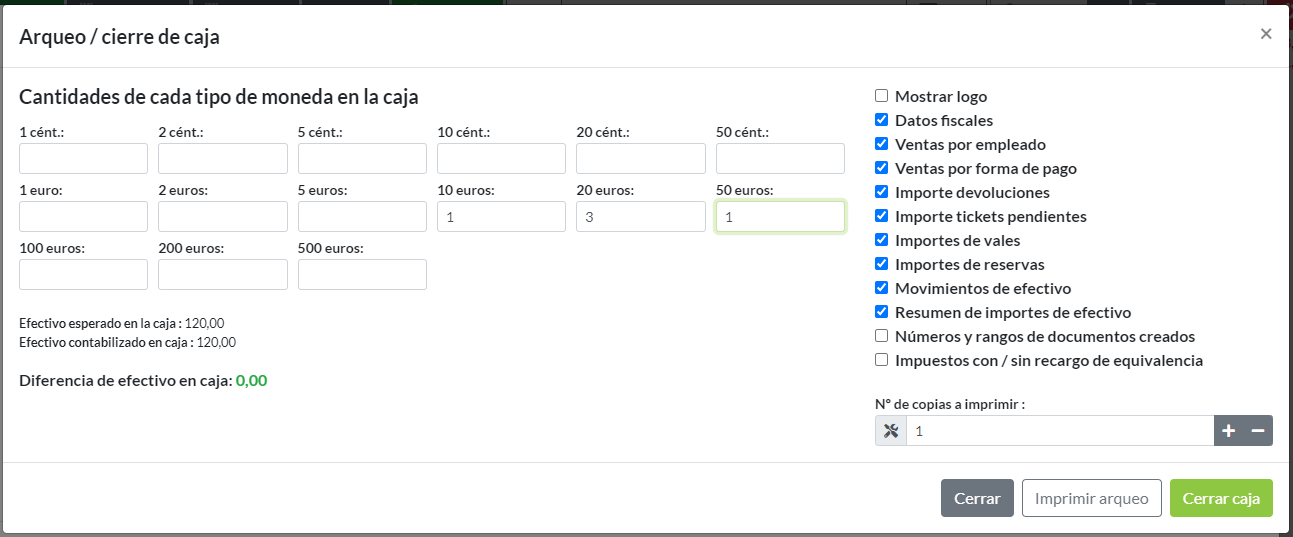Click the Imprimir arqueo button
The image size is (1293, 537).
click(x=1091, y=498)
